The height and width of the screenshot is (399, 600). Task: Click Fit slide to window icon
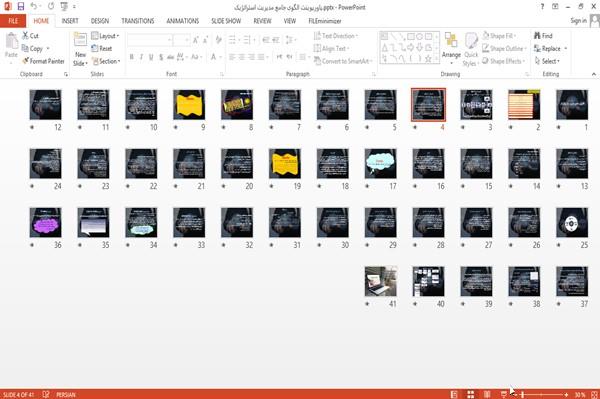tap(594, 394)
